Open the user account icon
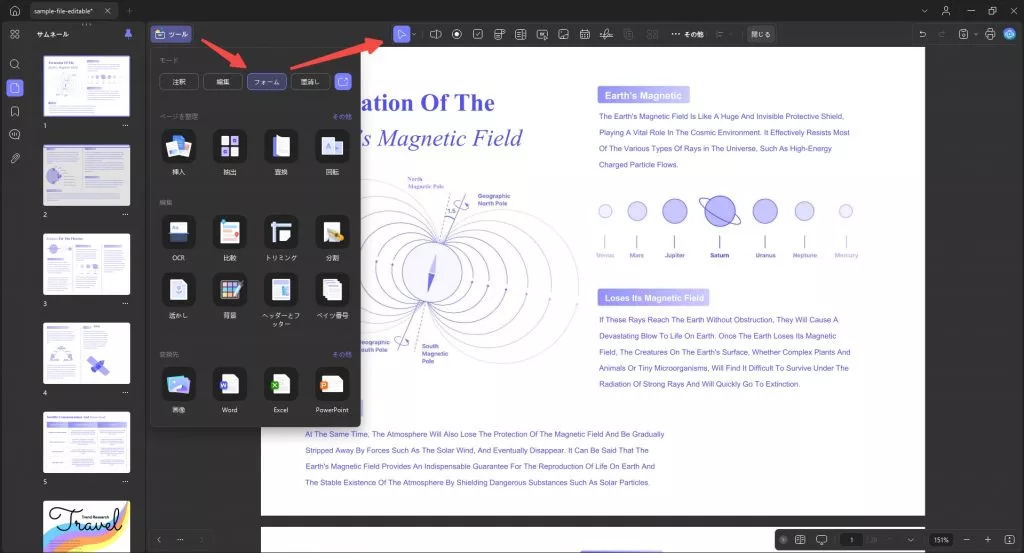This screenshot has width=1024, height=553. pos(946,10)
